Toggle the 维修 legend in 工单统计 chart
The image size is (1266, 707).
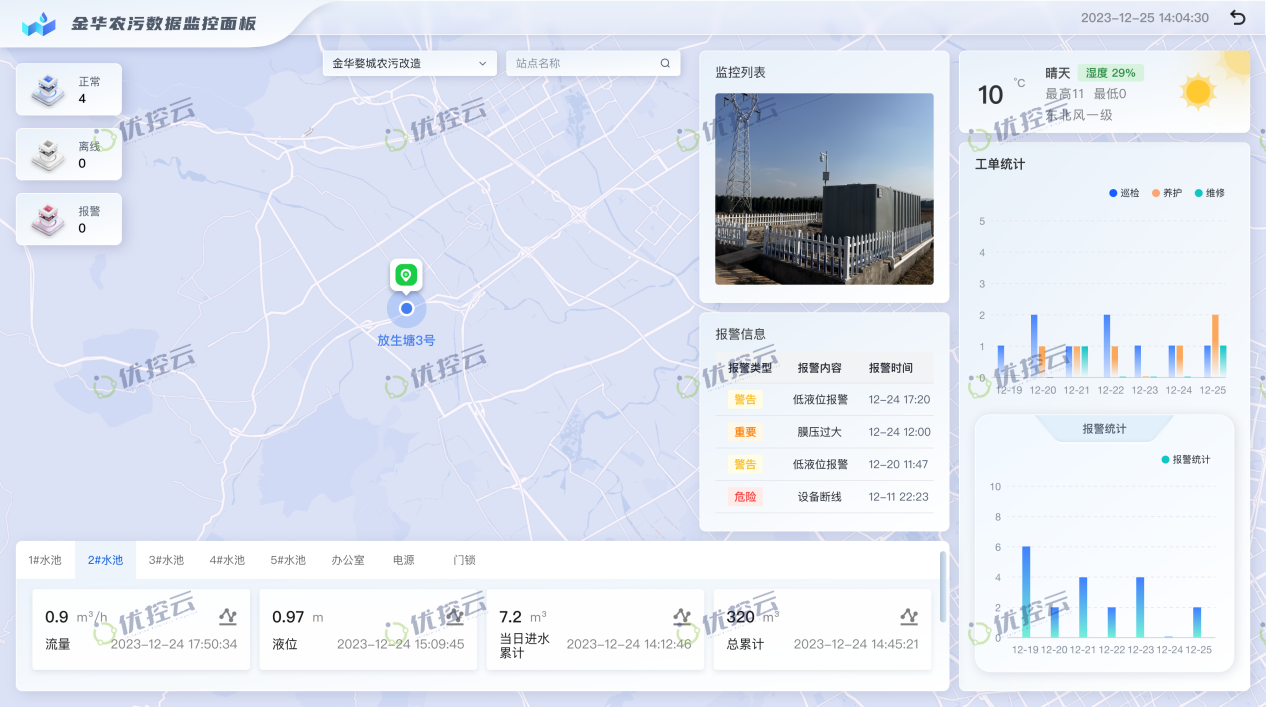tap(1210, 192)
